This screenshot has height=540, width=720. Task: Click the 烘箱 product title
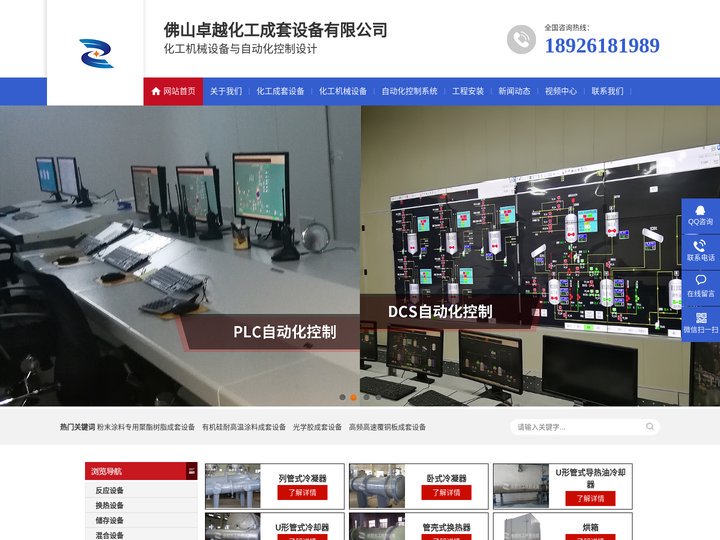click(591, 528)
